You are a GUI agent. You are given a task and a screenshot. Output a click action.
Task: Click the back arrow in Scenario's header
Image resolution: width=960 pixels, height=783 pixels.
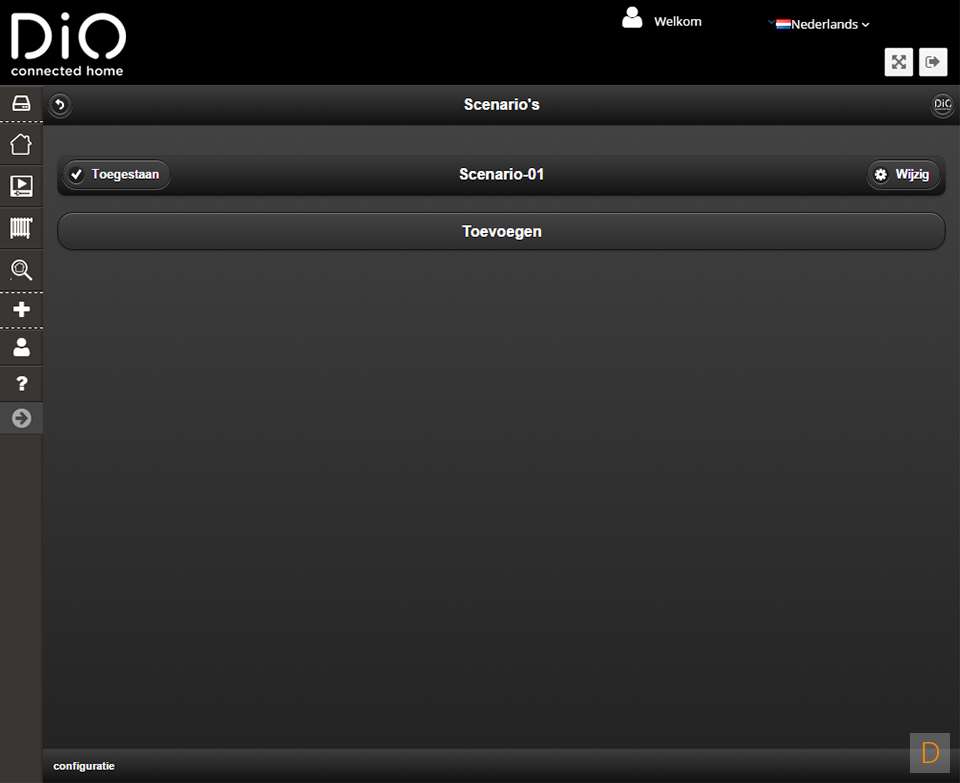60,105
